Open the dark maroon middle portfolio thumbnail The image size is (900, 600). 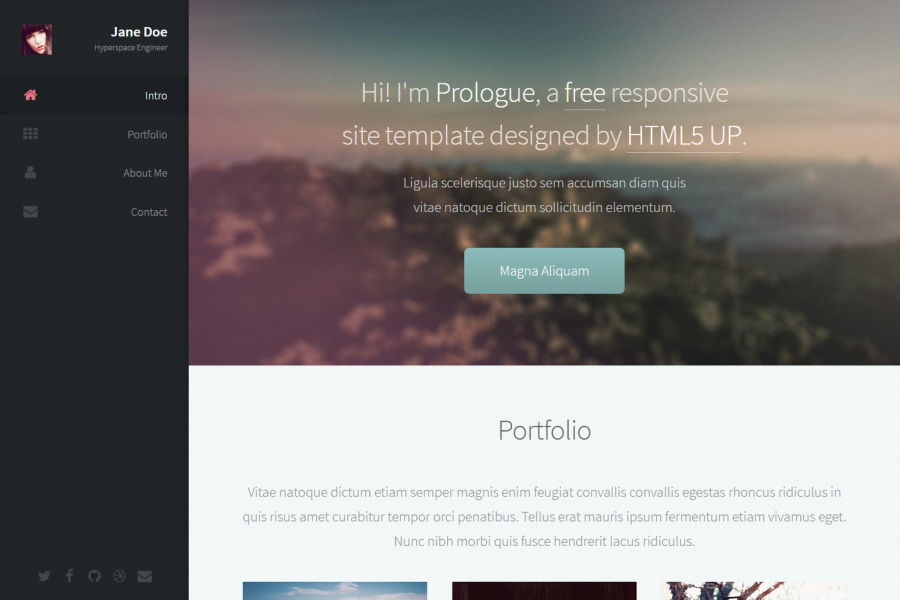(544, 590)
